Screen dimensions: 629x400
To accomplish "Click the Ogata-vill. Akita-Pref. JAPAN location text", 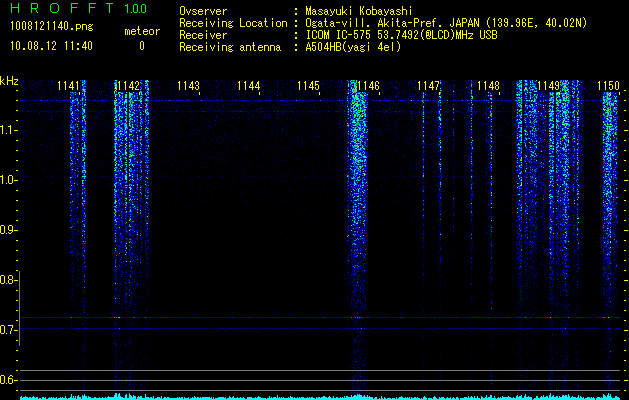I will point(446,23).
